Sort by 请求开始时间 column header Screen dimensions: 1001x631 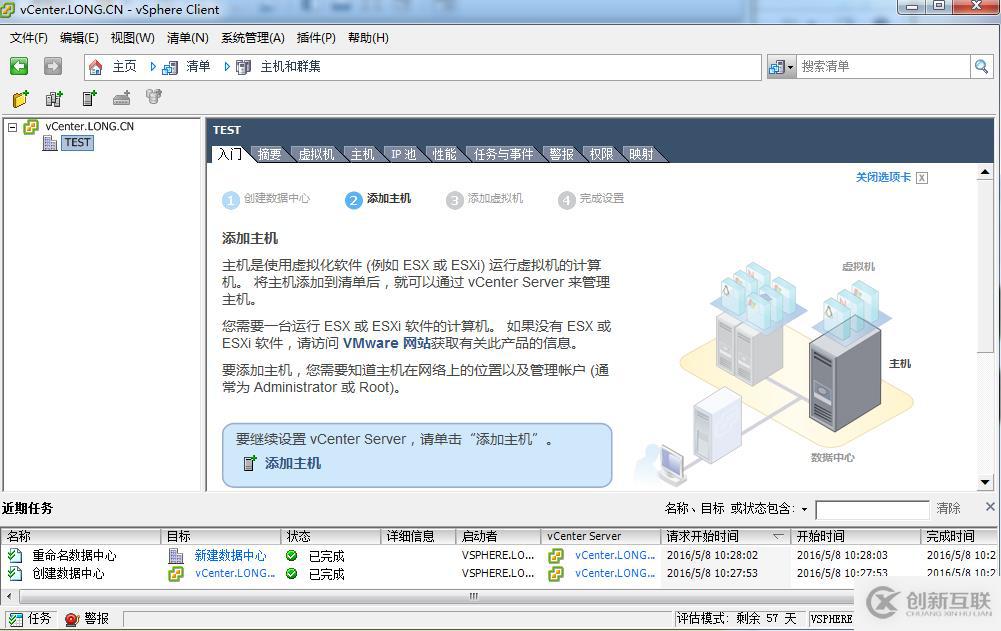tap(725, 536)
